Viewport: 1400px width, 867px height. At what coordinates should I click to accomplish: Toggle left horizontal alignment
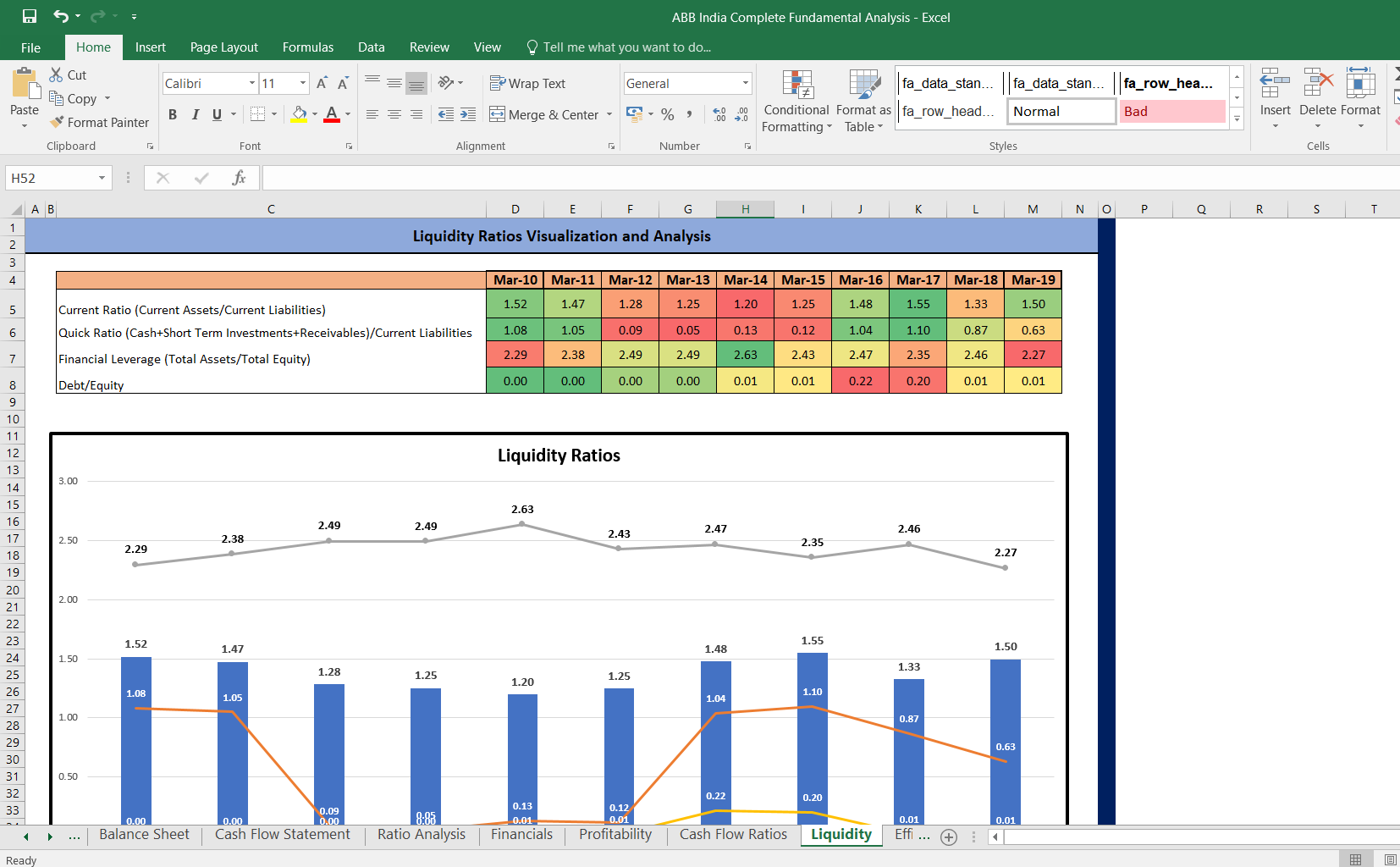[x=372, y=114]
